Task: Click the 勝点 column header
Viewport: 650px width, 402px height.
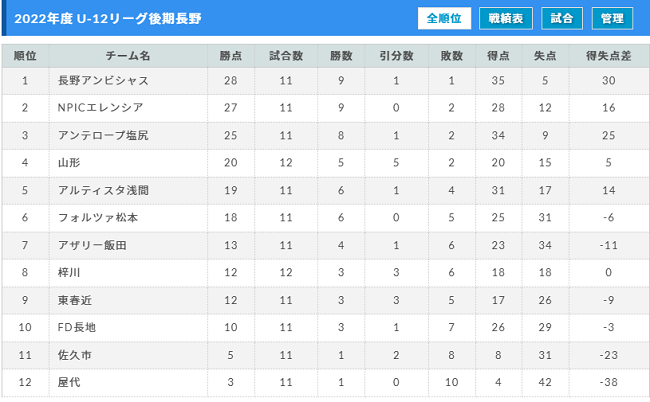Action: pos(230,56)
